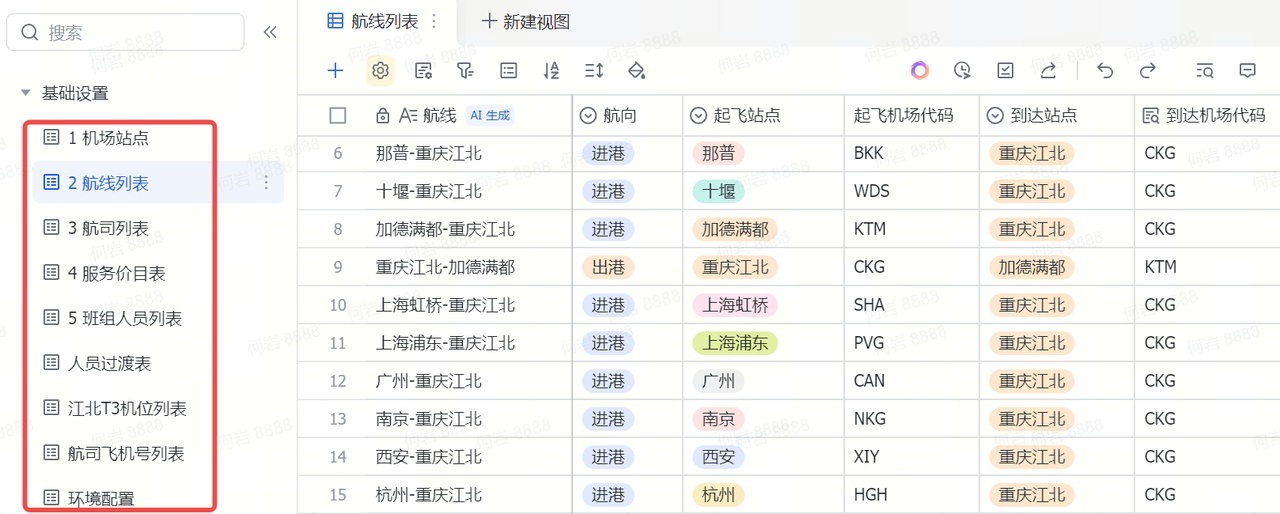Click the row height icon
The width and height of the screenshot is (1280, 514).
click(594, 70)
